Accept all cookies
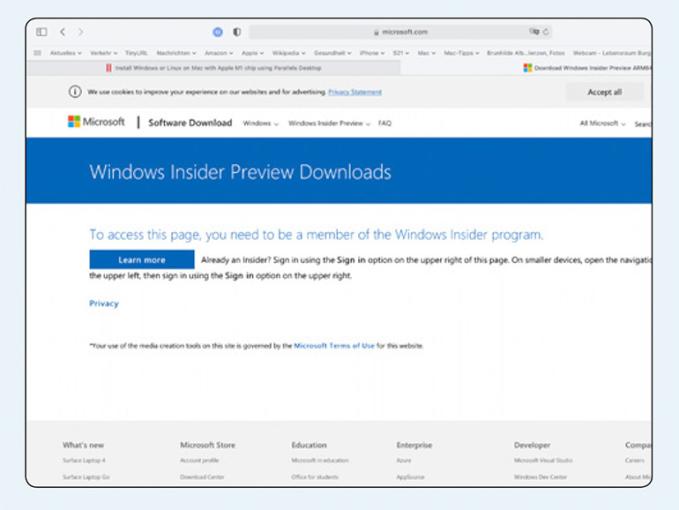Screen dimensions: 679x510 pos(605,92)
